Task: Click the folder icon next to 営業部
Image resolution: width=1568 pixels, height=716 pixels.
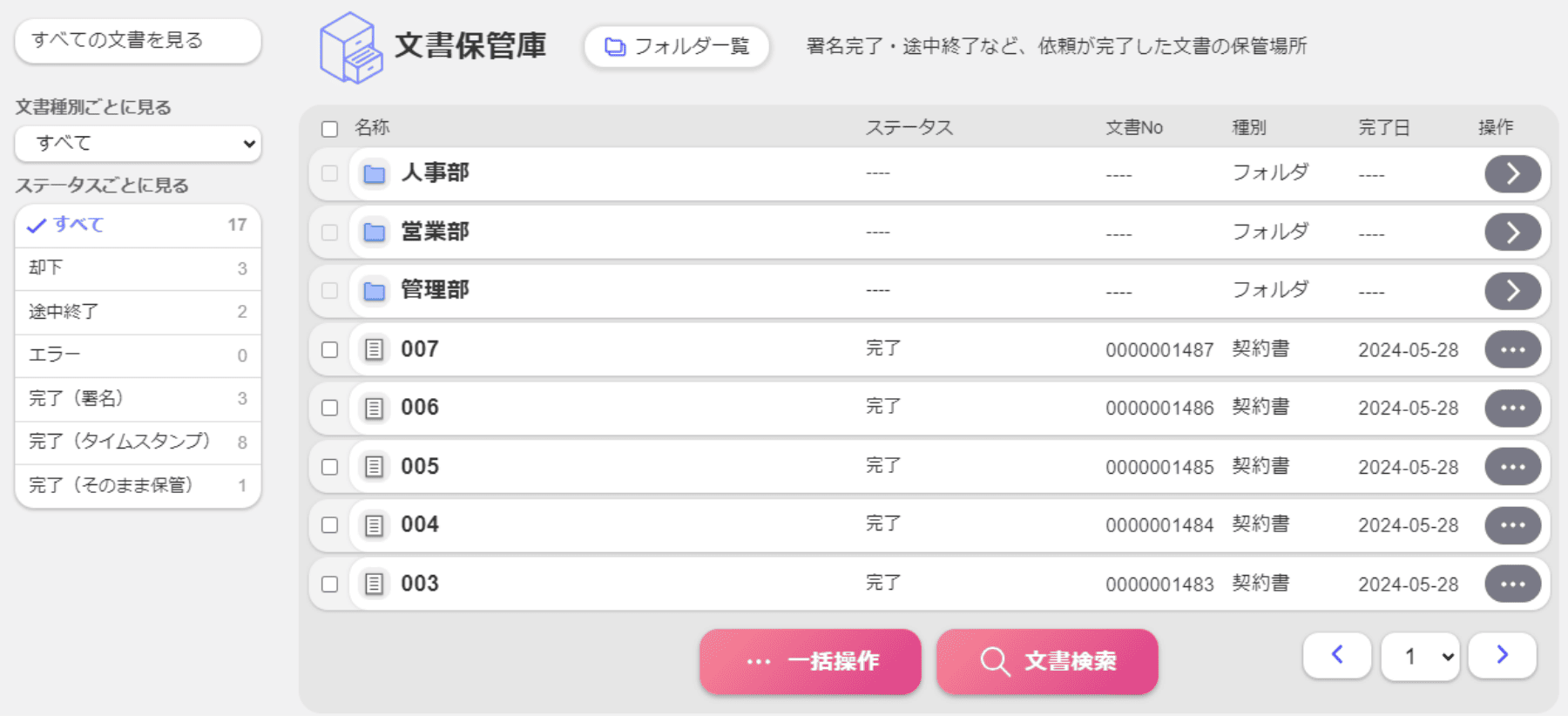Action: coord(375,232)
